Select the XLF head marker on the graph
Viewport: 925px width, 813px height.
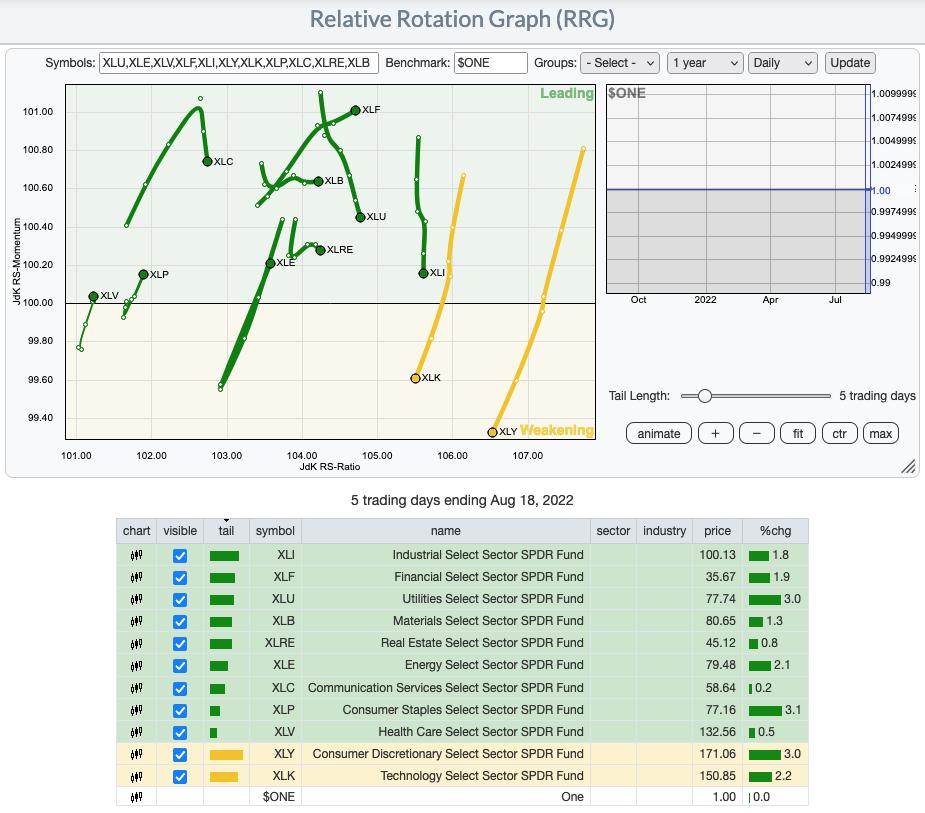[355, 110]
